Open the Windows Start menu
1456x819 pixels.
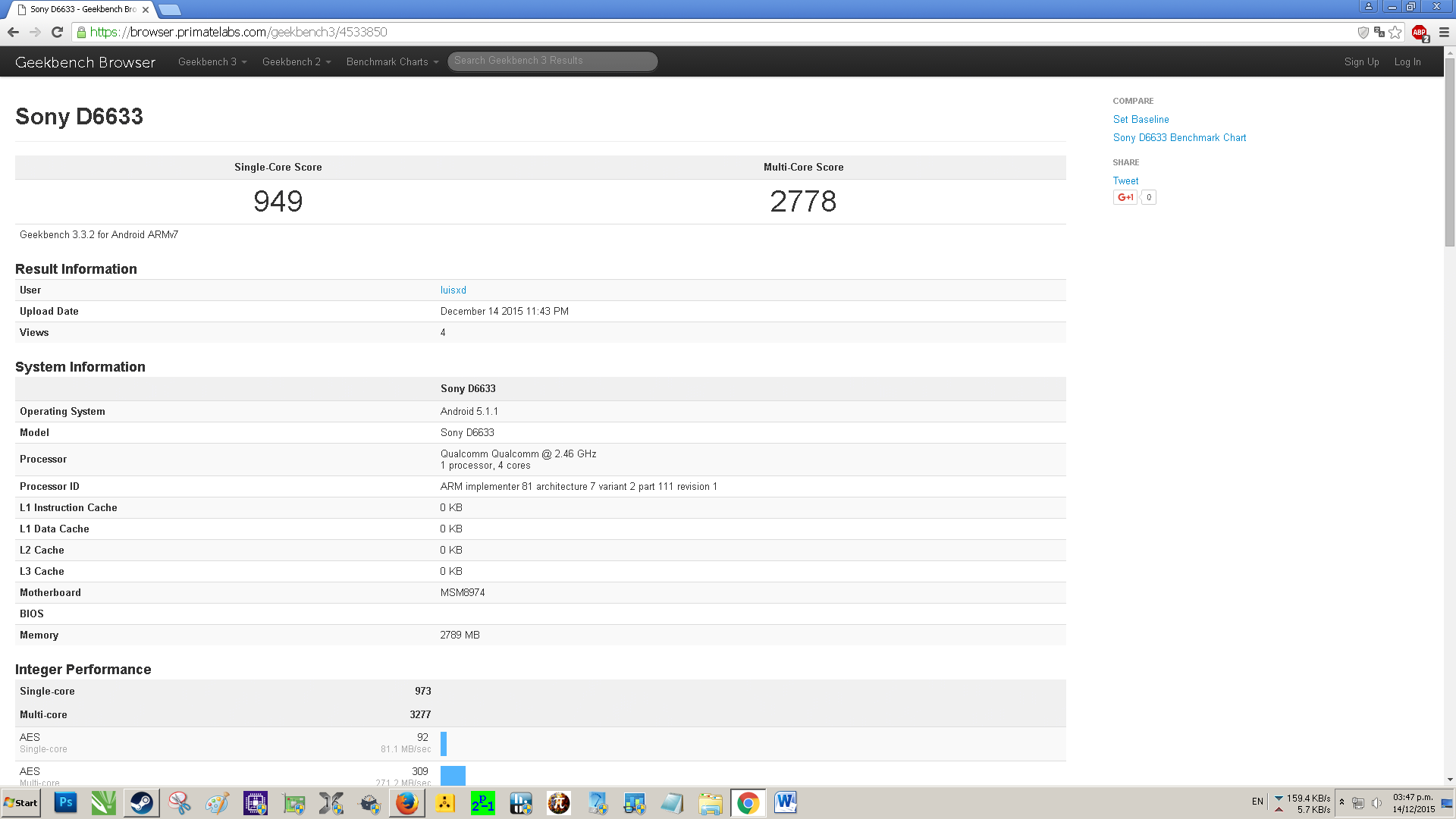pyautogui.click(x=20, y=803)
